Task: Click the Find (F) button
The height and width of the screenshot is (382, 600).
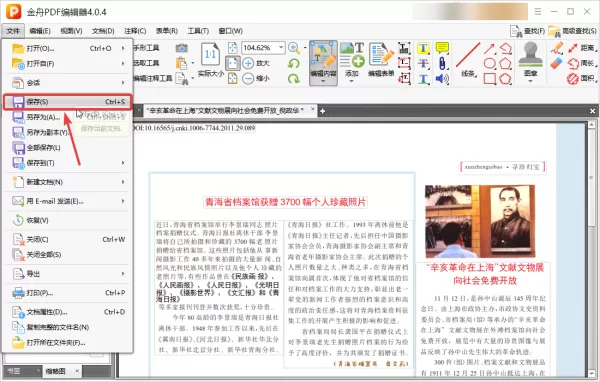Action: pos(528,31)
